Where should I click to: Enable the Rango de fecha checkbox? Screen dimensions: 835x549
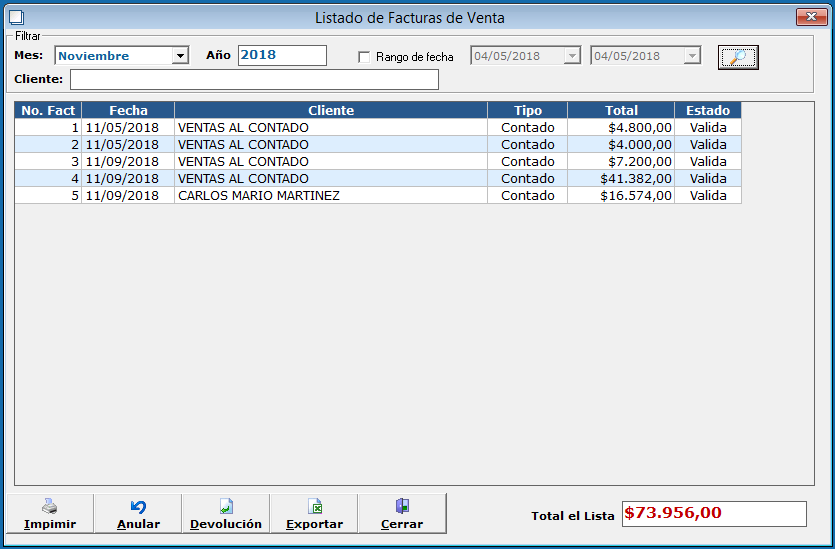click(364, 57)
